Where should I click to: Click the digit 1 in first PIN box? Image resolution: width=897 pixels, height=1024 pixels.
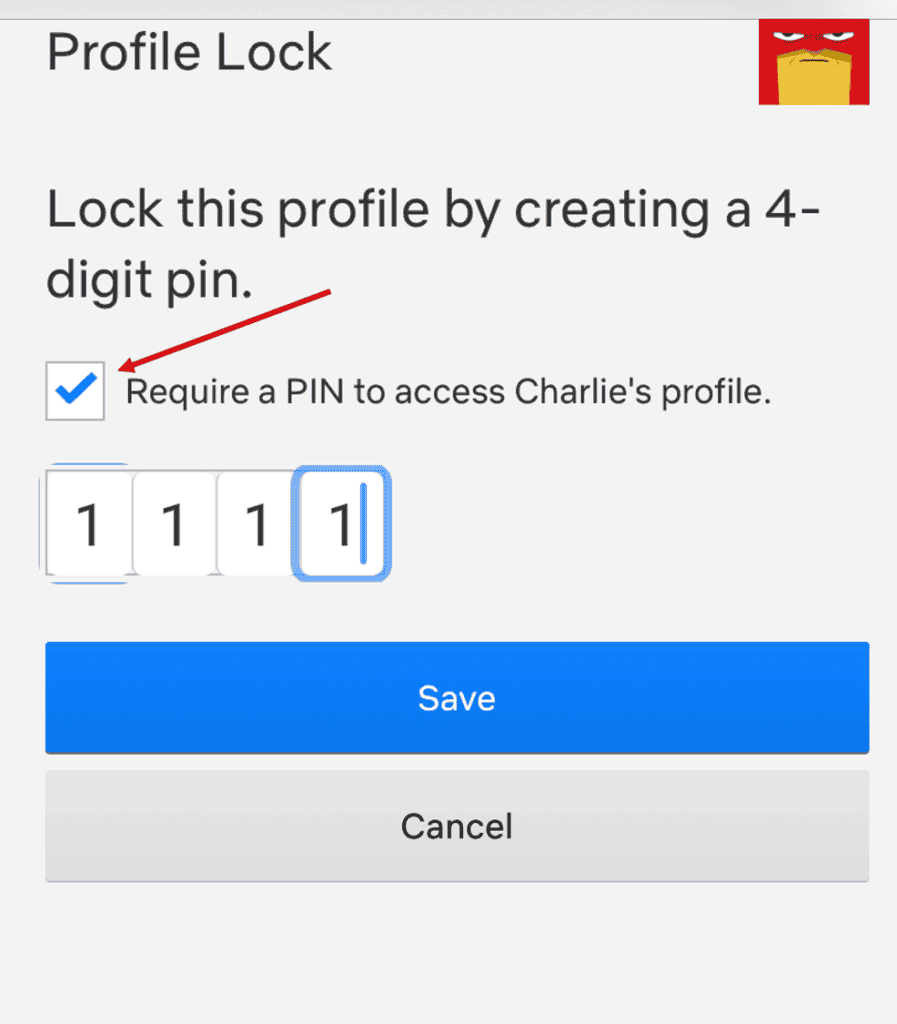[x=88, y=524]
